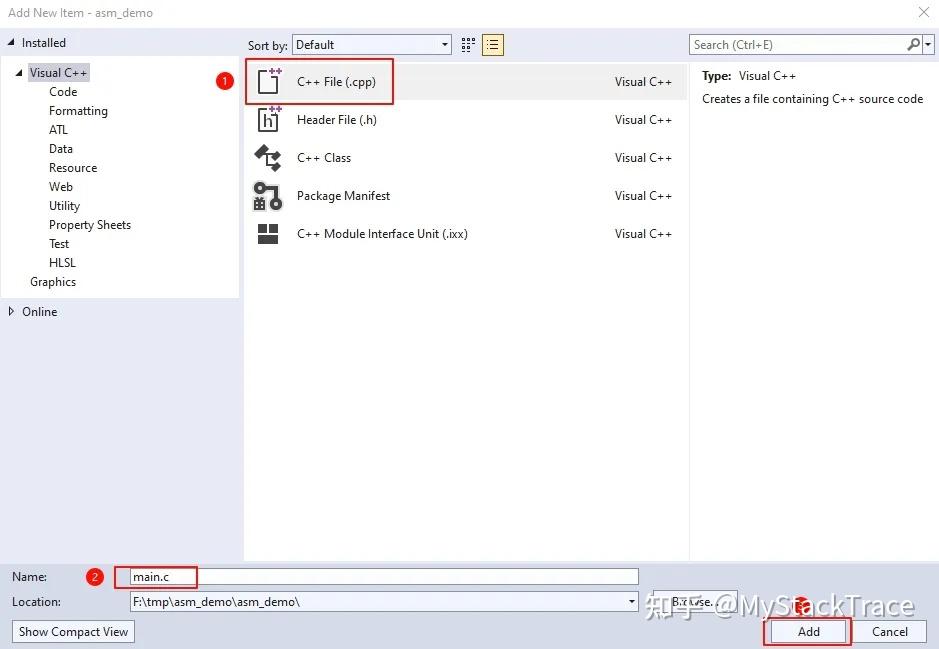Select the Header File (.h) icon
This screenshot has width=939, height=649.
pos(268,119)
